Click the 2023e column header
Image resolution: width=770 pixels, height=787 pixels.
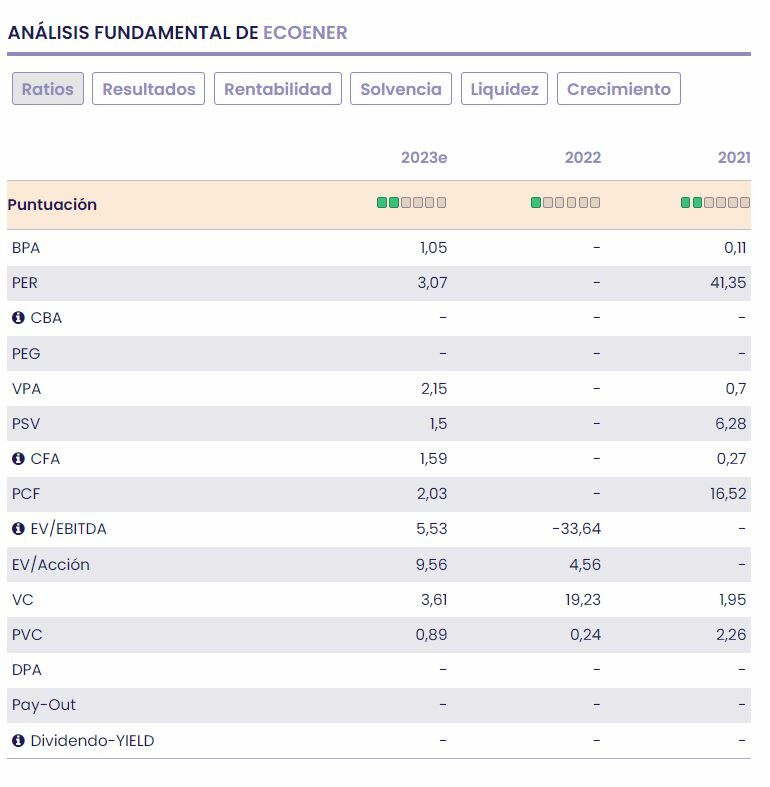pyautogui.click(x=424, y=158)
